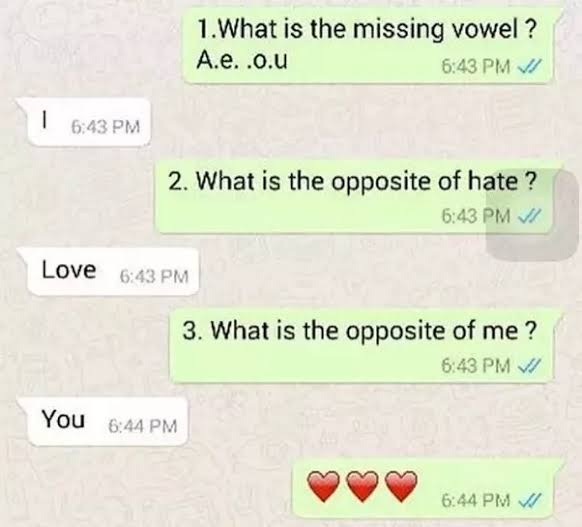
Task: Click the 6:43 PM timestamp on "I" message
Action: [x=105, y=127]
